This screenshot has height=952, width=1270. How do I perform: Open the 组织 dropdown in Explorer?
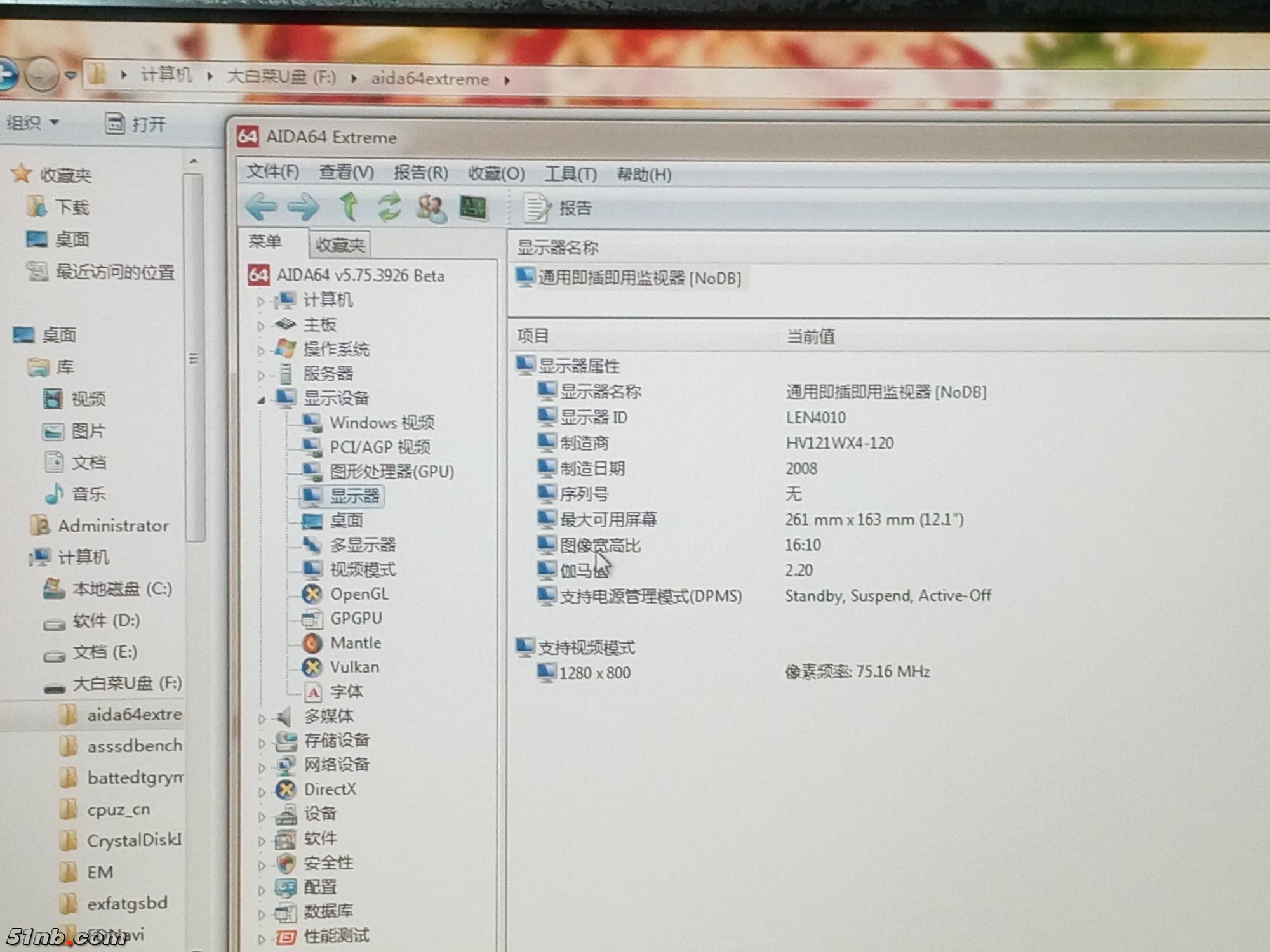pyautogui.click(x=32, y=122)
